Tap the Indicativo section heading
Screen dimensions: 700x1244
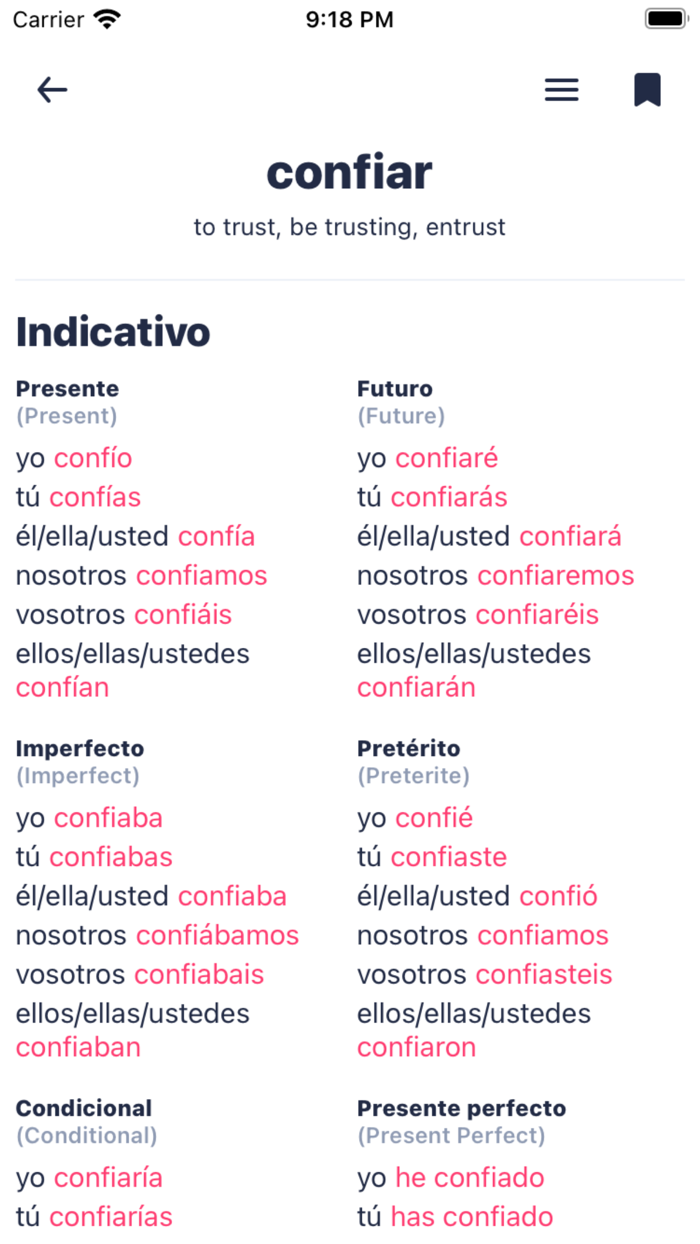[112, 333]
